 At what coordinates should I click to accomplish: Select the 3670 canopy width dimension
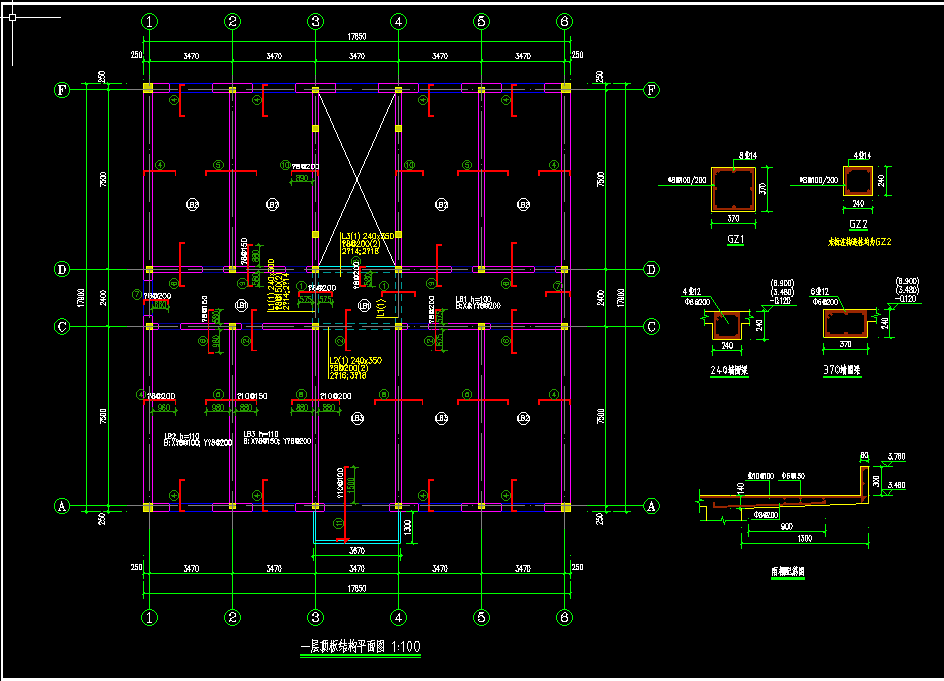[356, 550]
